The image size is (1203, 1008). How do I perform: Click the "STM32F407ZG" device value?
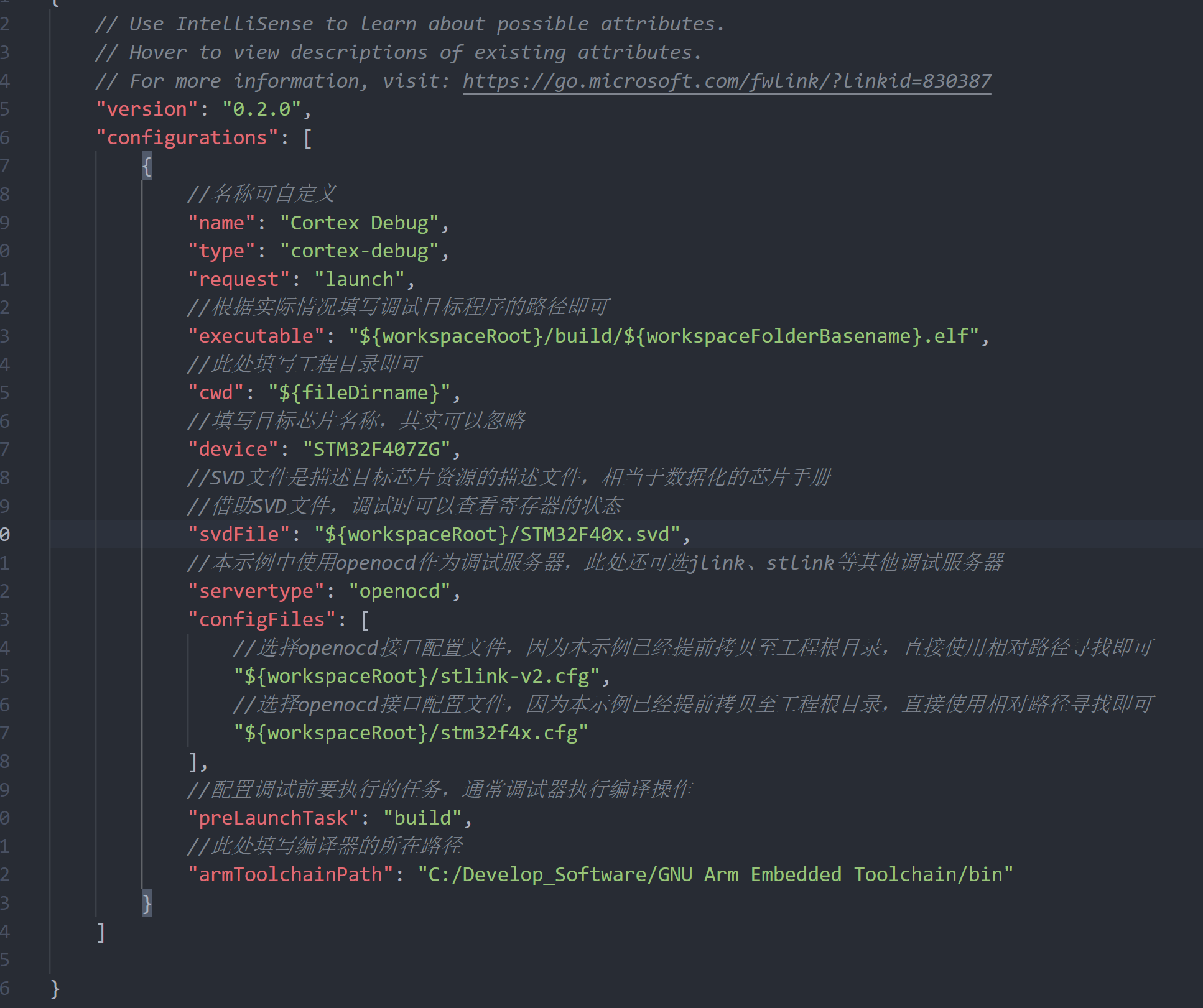[x=376, y=450]
